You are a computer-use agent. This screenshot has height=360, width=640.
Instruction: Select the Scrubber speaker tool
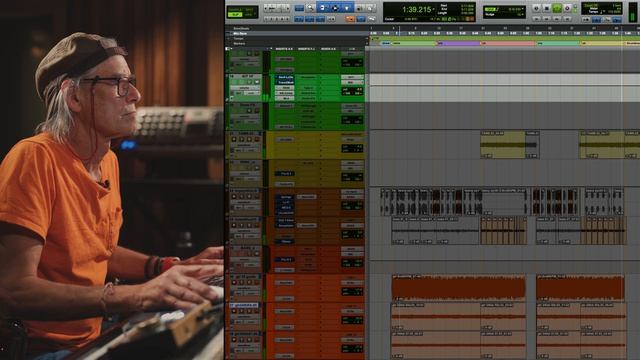click(x=359, y=8)
